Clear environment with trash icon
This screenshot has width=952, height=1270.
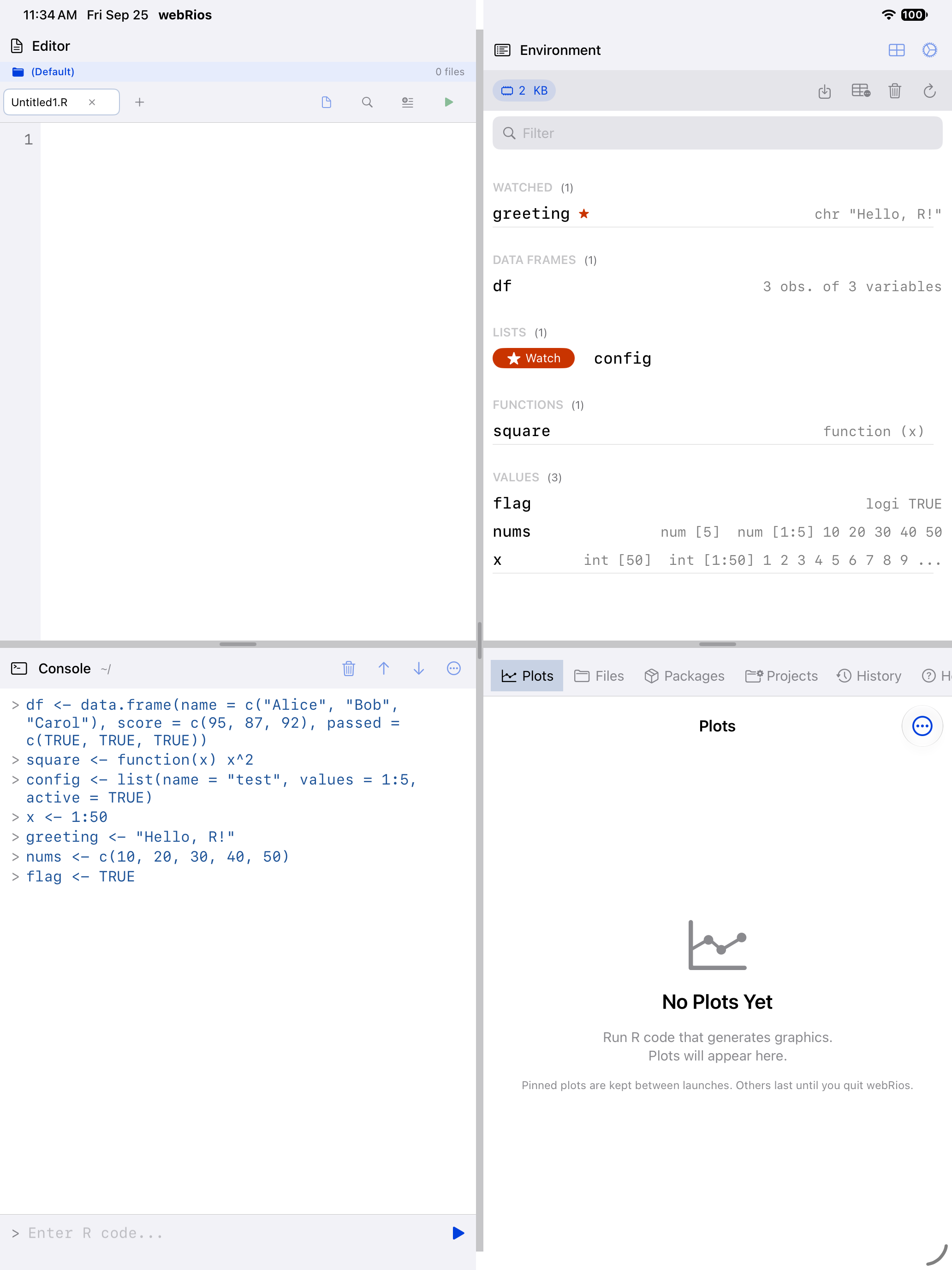(895, 91)
